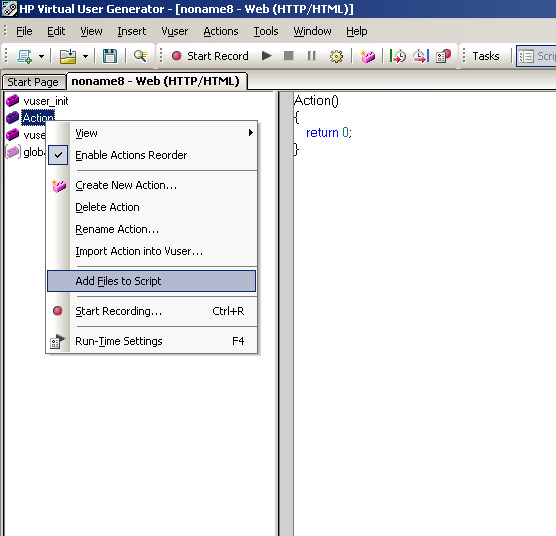Choose Create New Action… menu entry
The image size is (556, 536).
click(152, 185)
